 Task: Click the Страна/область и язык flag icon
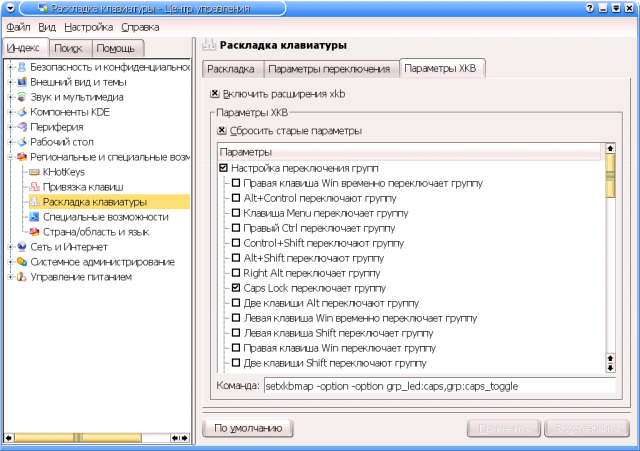(x=34, y=232)
